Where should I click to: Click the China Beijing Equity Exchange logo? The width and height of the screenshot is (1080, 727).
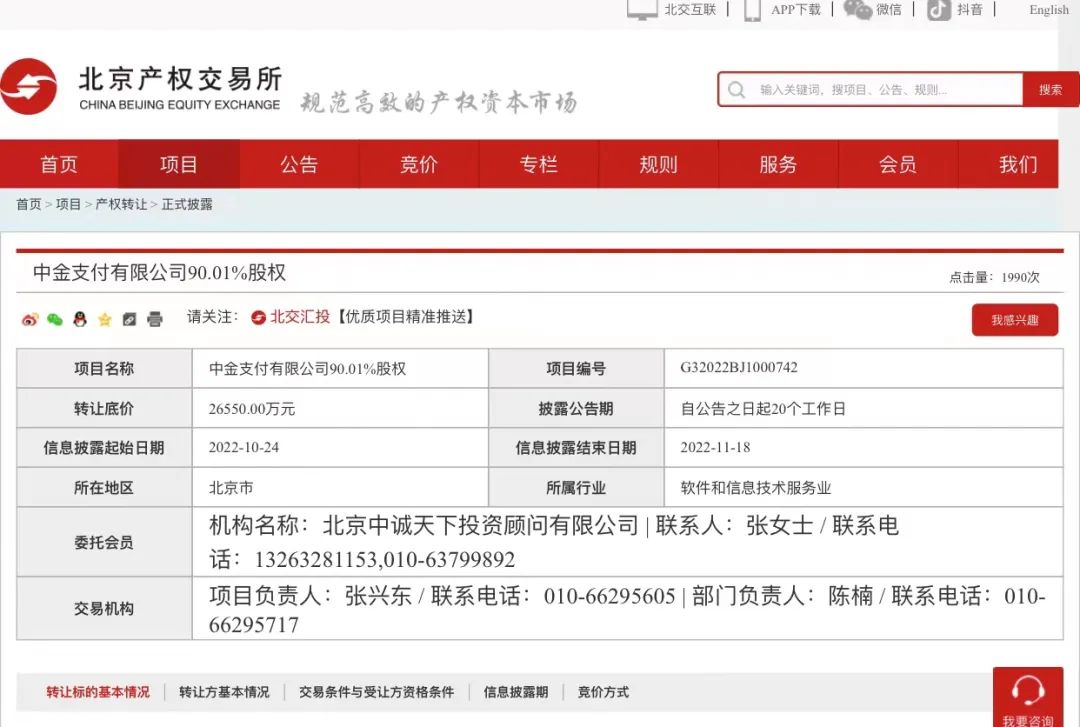pyautogui.click(x=142, y=87)
